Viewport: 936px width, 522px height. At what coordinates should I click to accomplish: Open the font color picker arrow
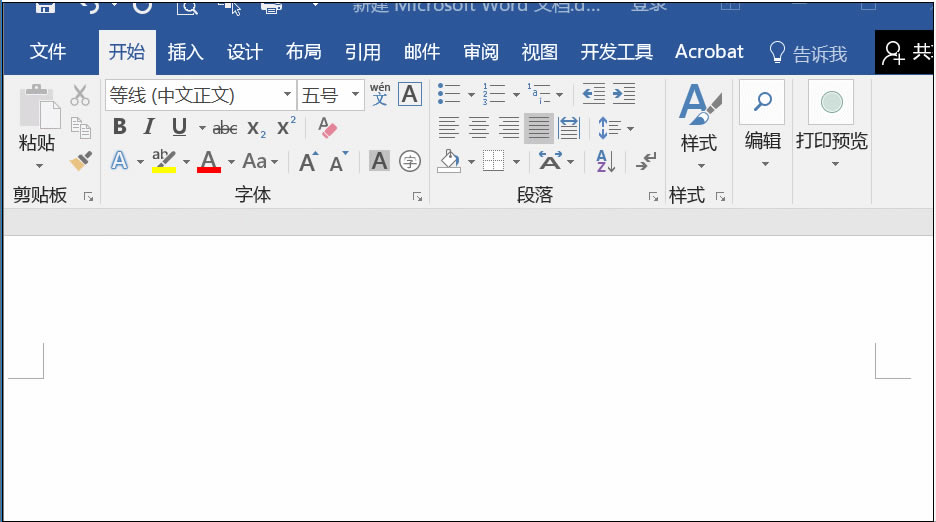(231, 161)
